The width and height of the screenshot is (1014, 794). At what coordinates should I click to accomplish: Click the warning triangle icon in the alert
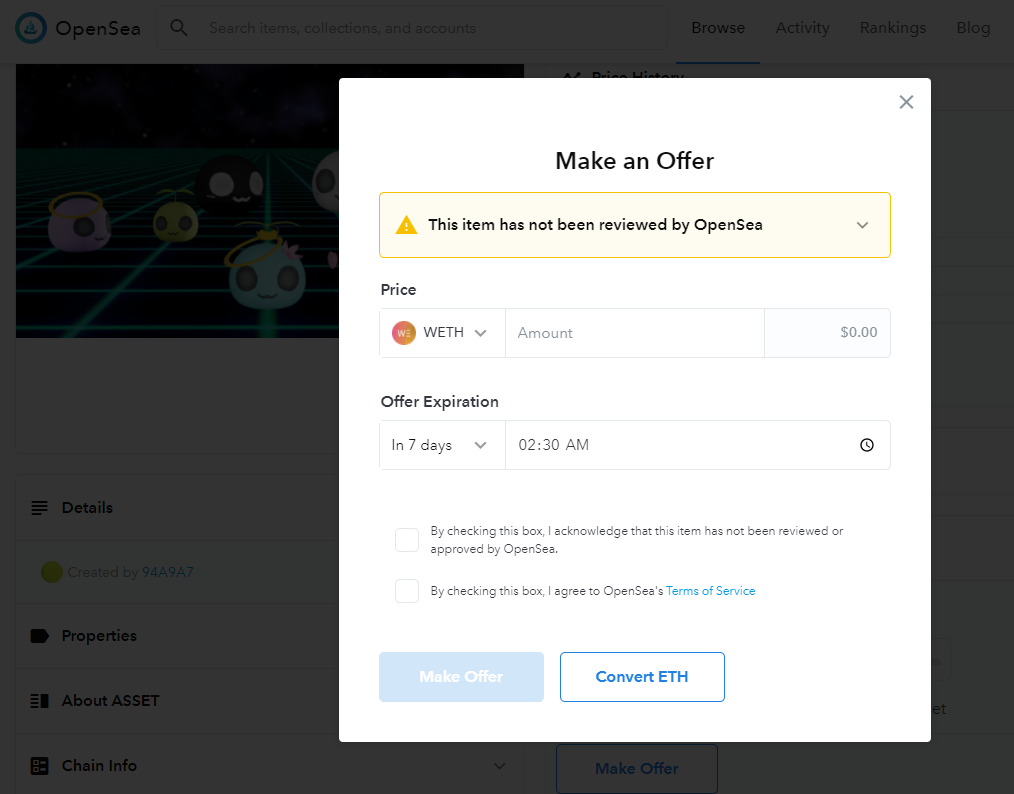coord(405,225)
